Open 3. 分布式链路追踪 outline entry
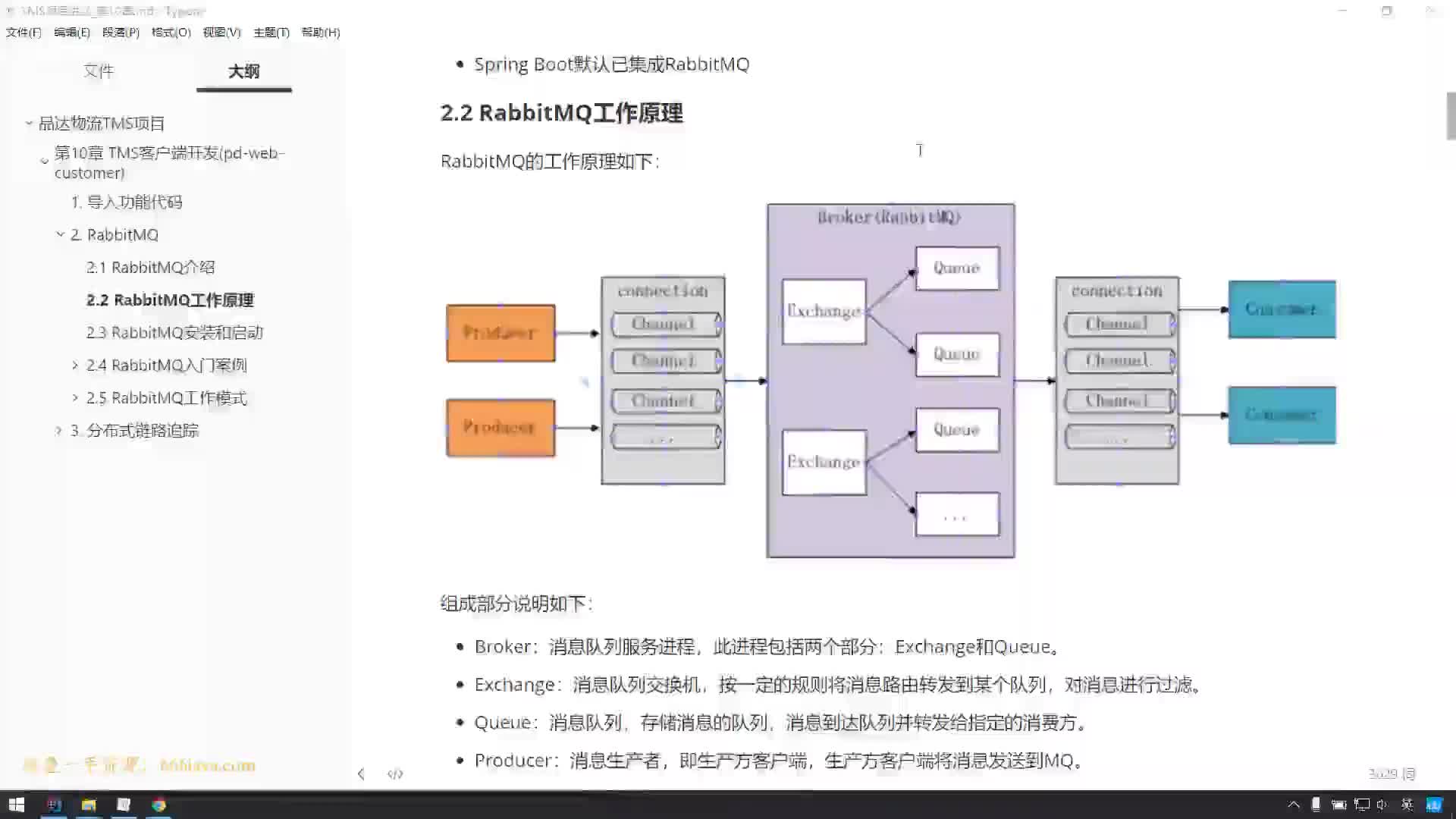 [134, 430]
